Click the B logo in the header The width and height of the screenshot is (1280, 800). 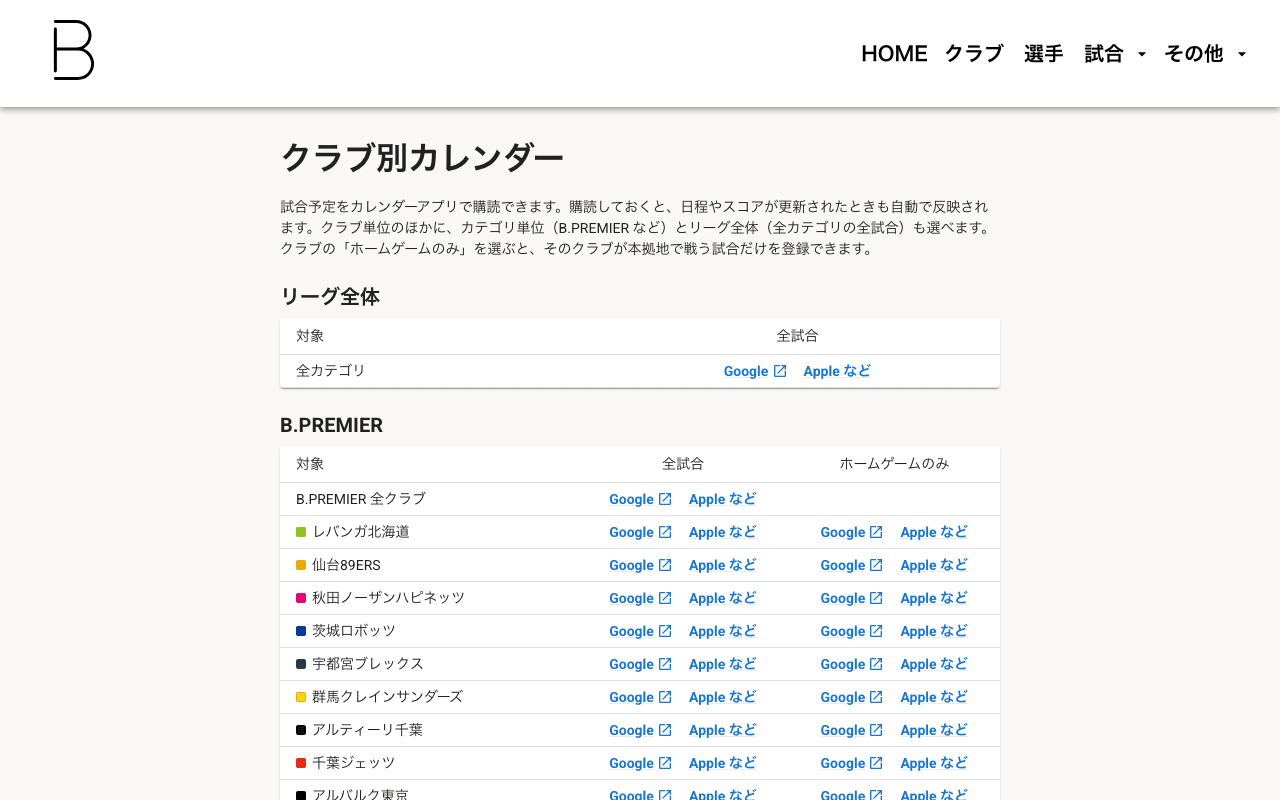tap(74, 50)
